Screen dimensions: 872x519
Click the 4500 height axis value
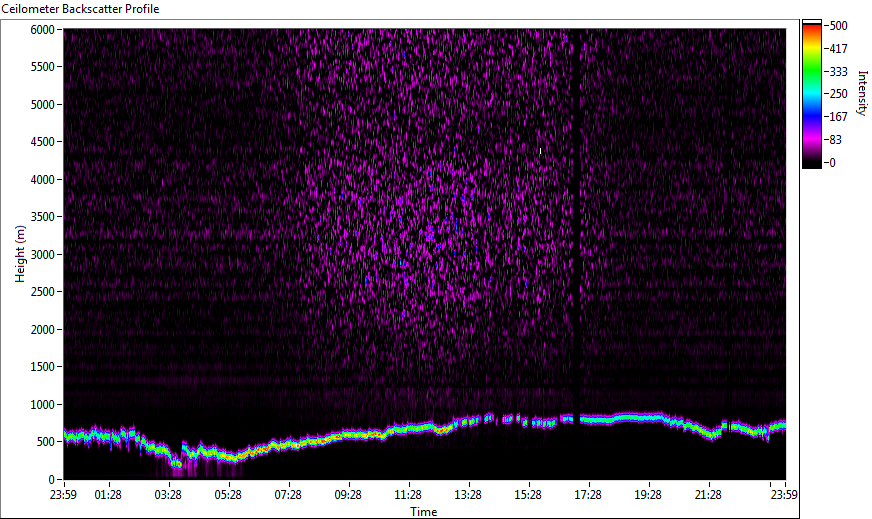click(x=42, y=142)
